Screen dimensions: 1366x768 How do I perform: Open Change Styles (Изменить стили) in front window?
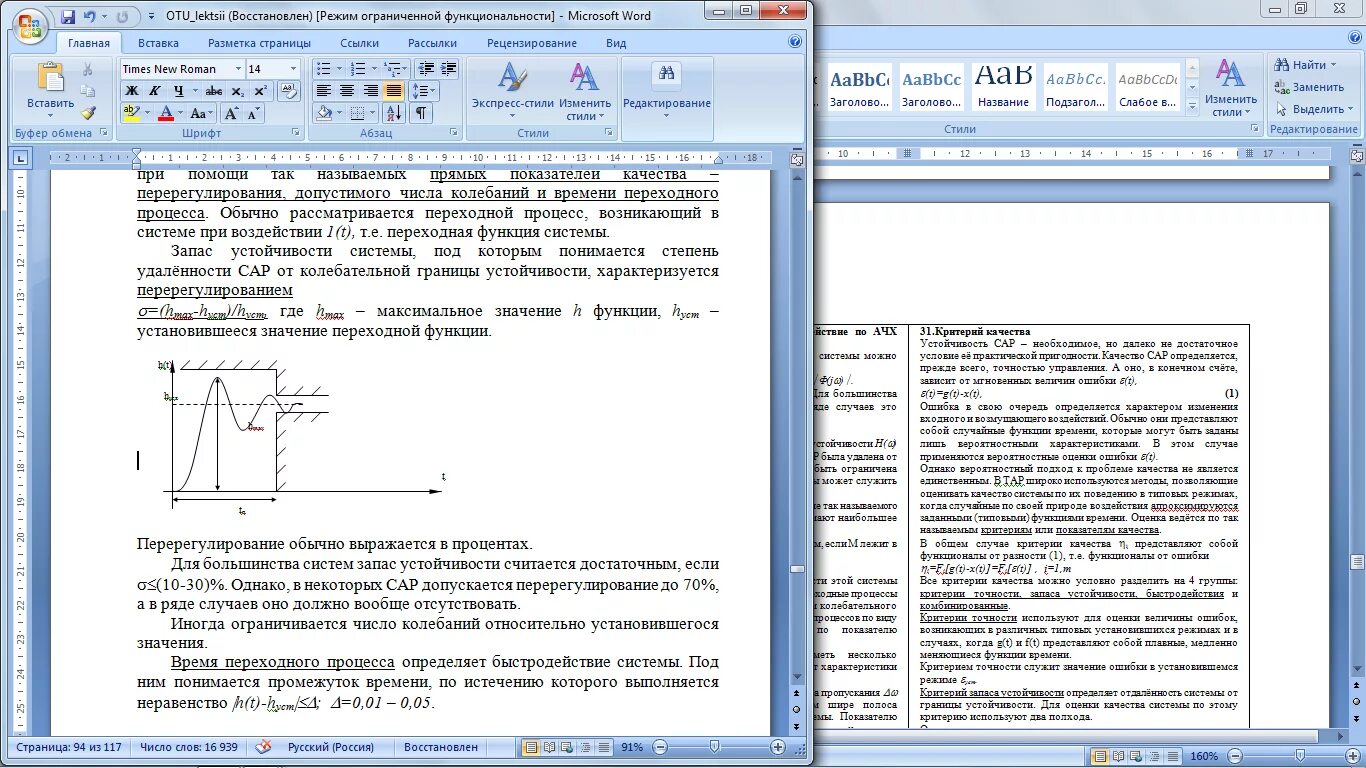click(584, 90)
